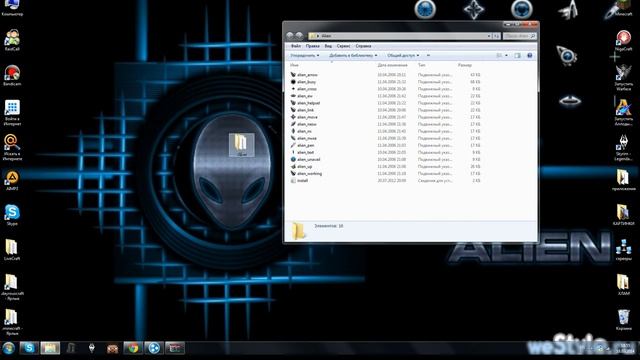Open Skype from the taskbar
This screenshot has height=360, width=640.
[29, 348]
